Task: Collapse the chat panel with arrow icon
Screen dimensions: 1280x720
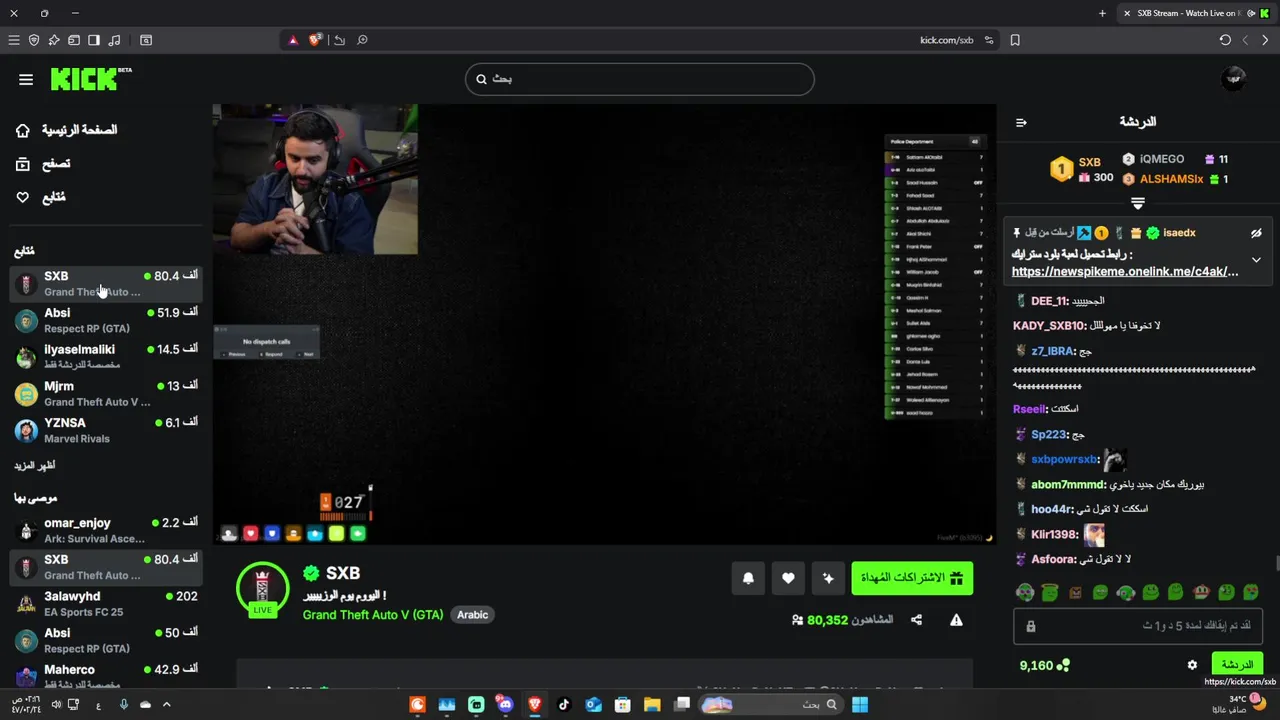Action: 1021,122
